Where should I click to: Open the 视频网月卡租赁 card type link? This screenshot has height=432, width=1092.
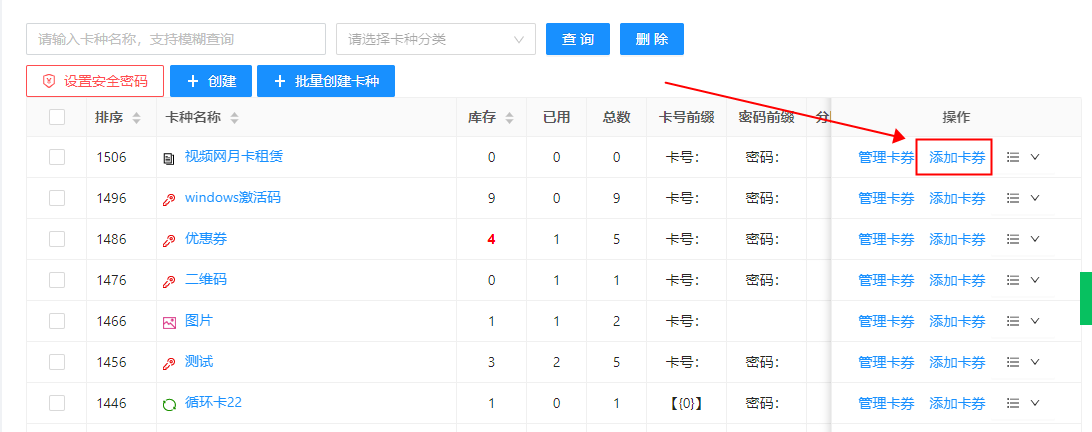click(x=234, y=156)
